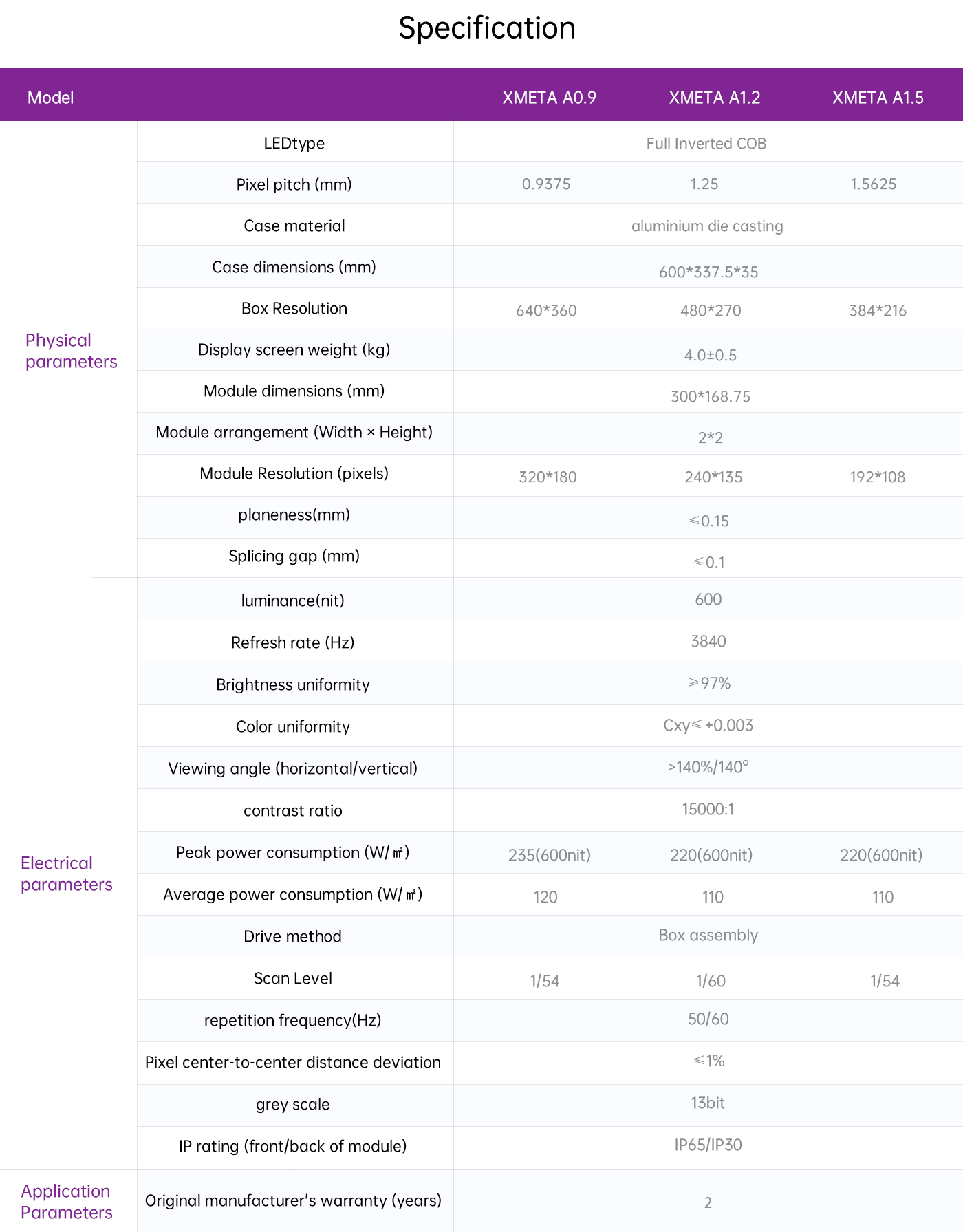Screen dimensions: 963x1232
Task: Select the Physical parameters section label
Action: coord(71,351)
